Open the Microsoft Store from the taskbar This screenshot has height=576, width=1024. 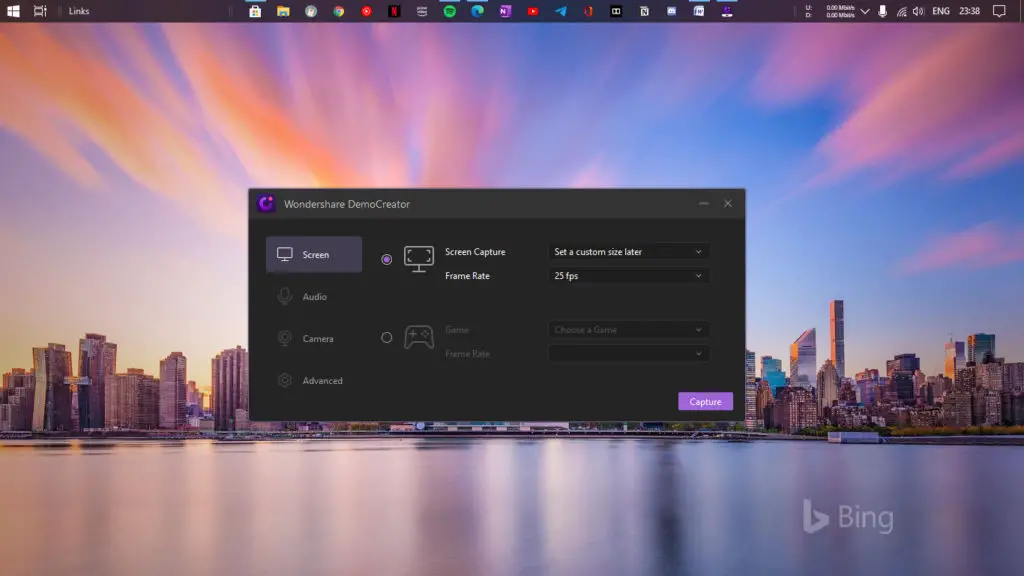(255, 11)
